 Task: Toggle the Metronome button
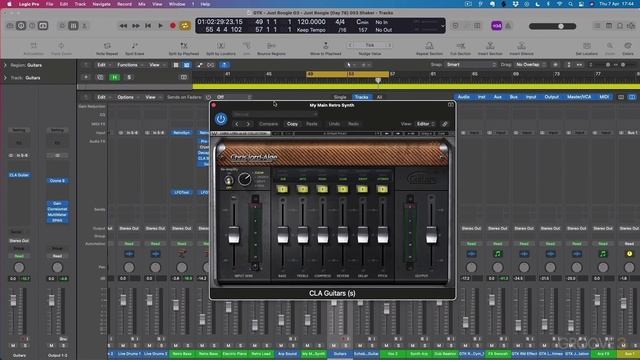(508, 26)
